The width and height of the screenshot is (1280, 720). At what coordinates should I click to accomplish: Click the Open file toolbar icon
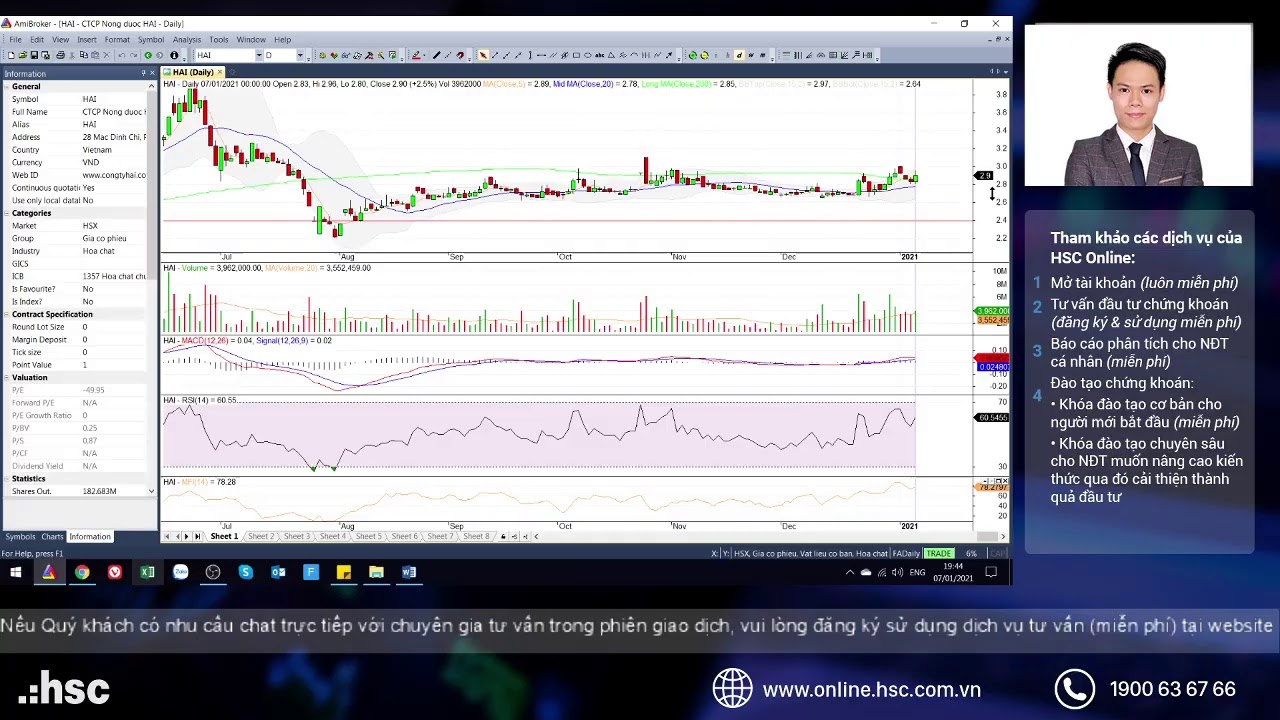(x=22, y=55)
